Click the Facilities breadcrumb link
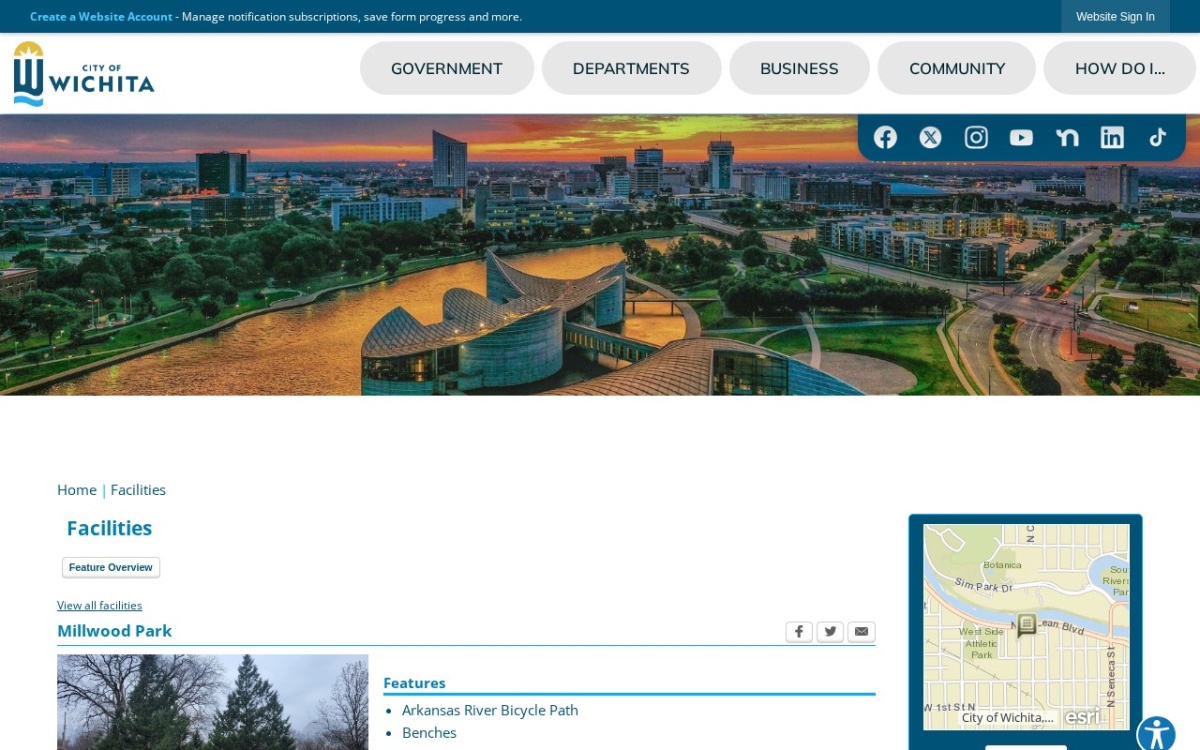 [138, 490]
